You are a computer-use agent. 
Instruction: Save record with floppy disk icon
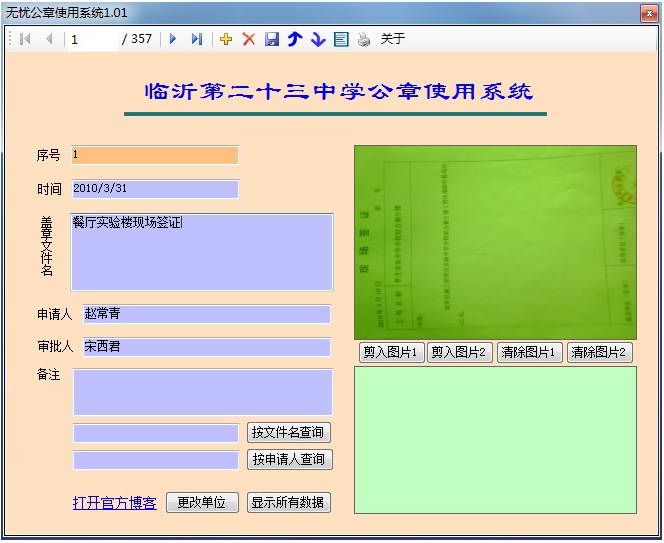(x=272, y=39)
